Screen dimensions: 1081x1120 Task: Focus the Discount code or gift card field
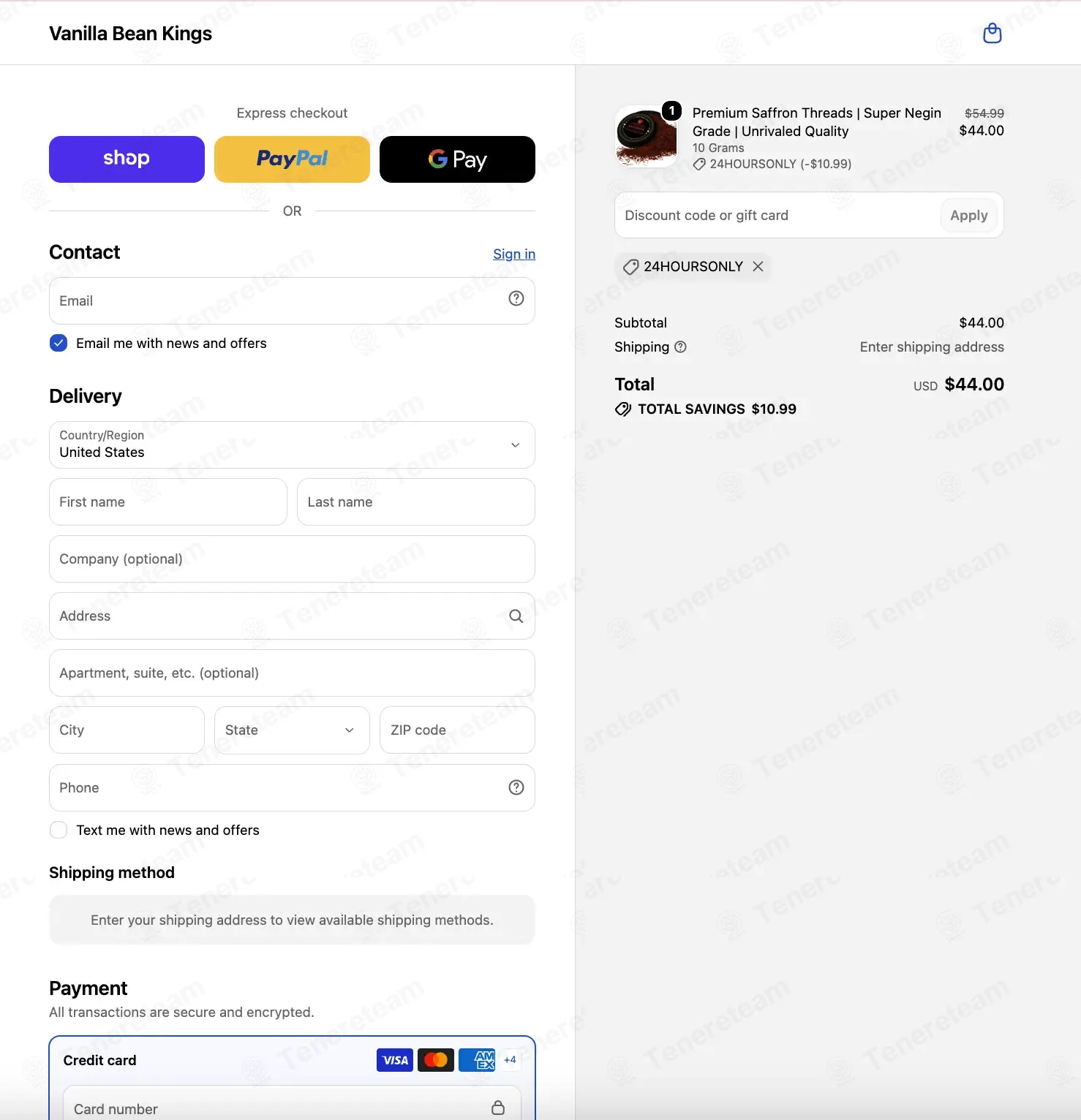click(777, 215)
